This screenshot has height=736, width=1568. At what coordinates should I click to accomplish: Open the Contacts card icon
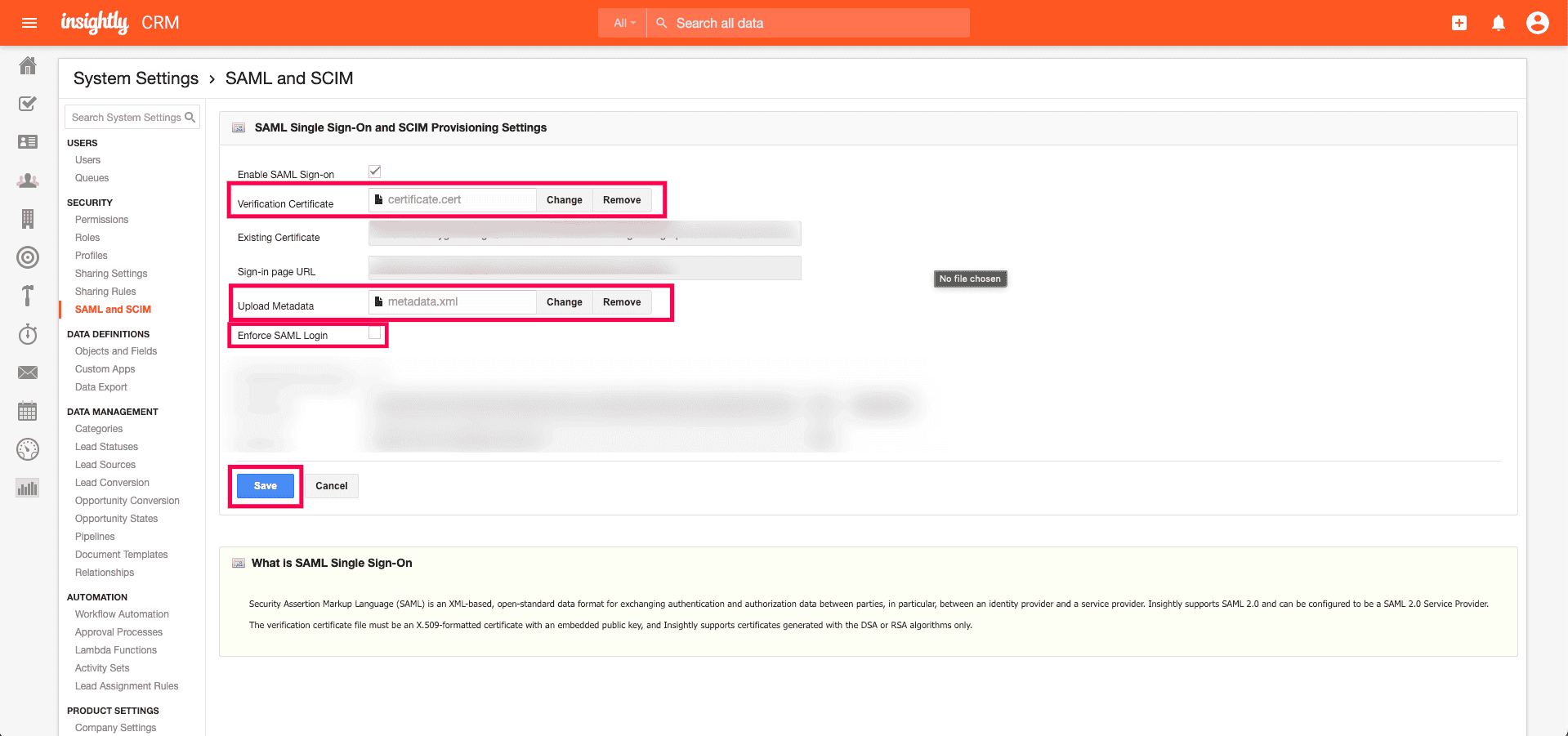point(27,141)
